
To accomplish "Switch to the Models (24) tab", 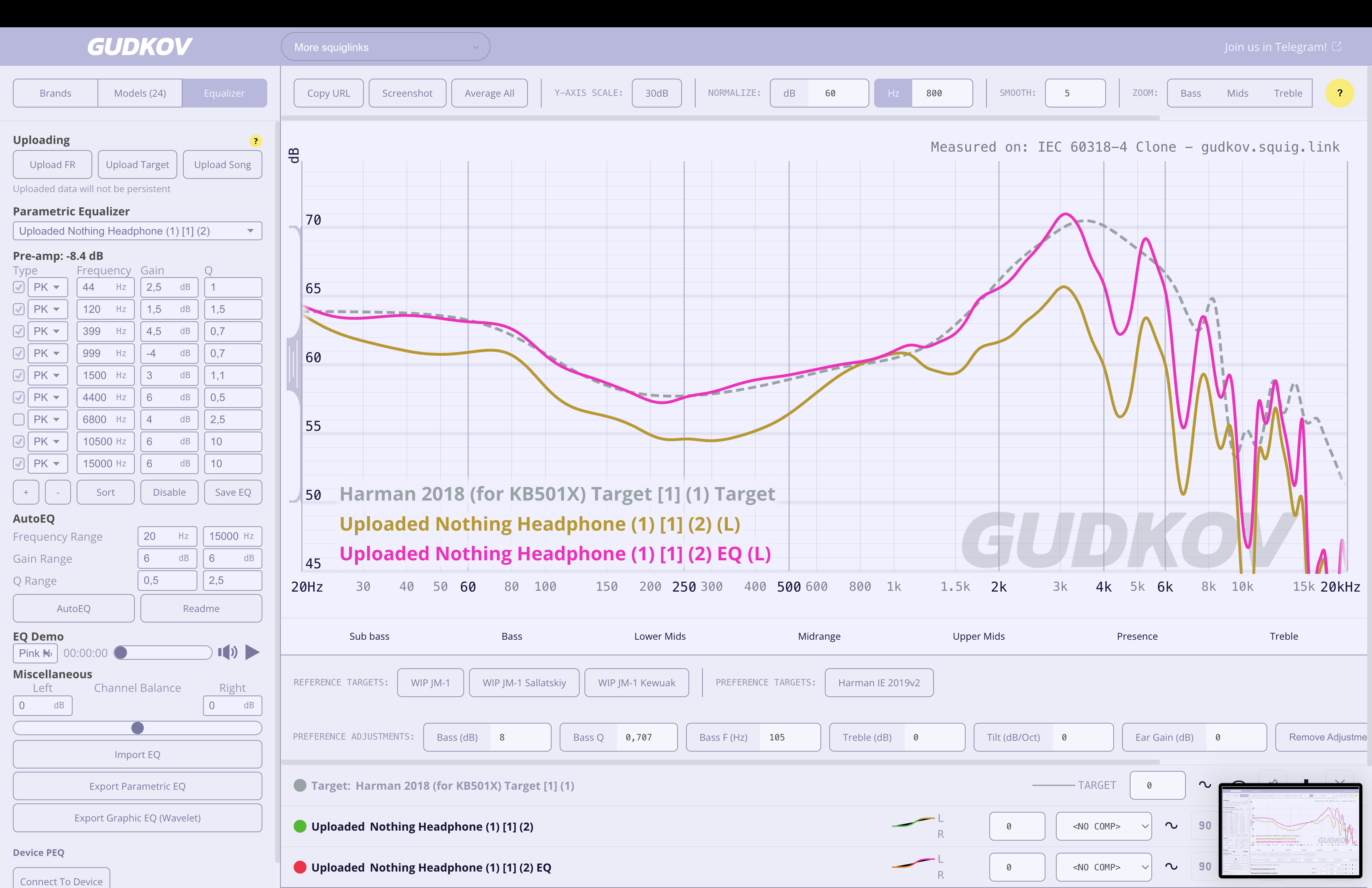I will pos(140,93).
